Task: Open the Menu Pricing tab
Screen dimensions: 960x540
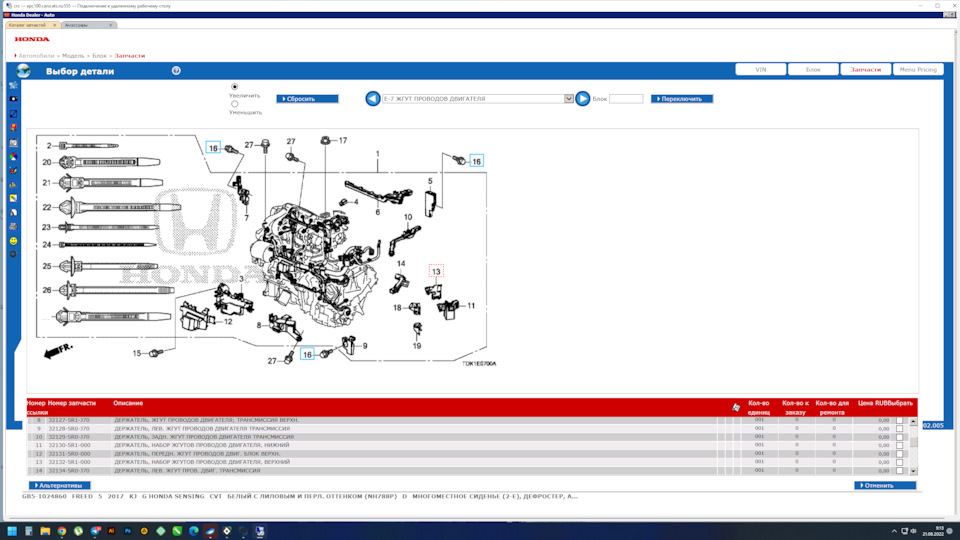Action: (918, 70)
